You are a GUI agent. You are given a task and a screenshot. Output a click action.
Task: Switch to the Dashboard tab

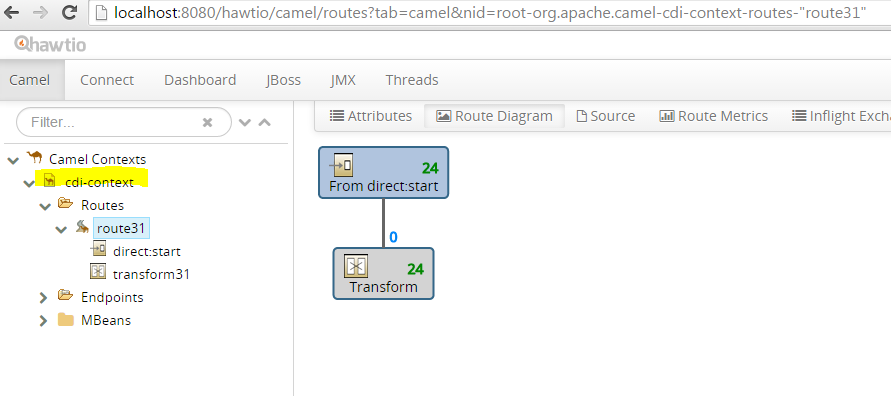click(200, 80)
